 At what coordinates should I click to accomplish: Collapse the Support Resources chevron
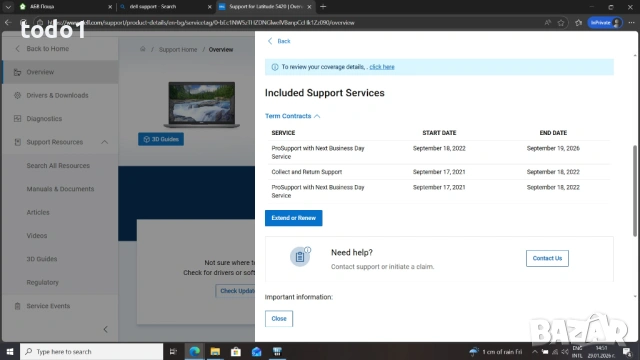pyautogui.click(x=104, y=142)
